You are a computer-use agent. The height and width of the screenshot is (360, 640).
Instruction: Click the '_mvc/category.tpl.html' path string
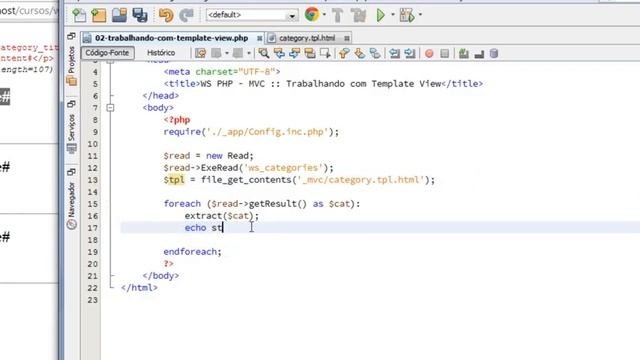(360, 180)
